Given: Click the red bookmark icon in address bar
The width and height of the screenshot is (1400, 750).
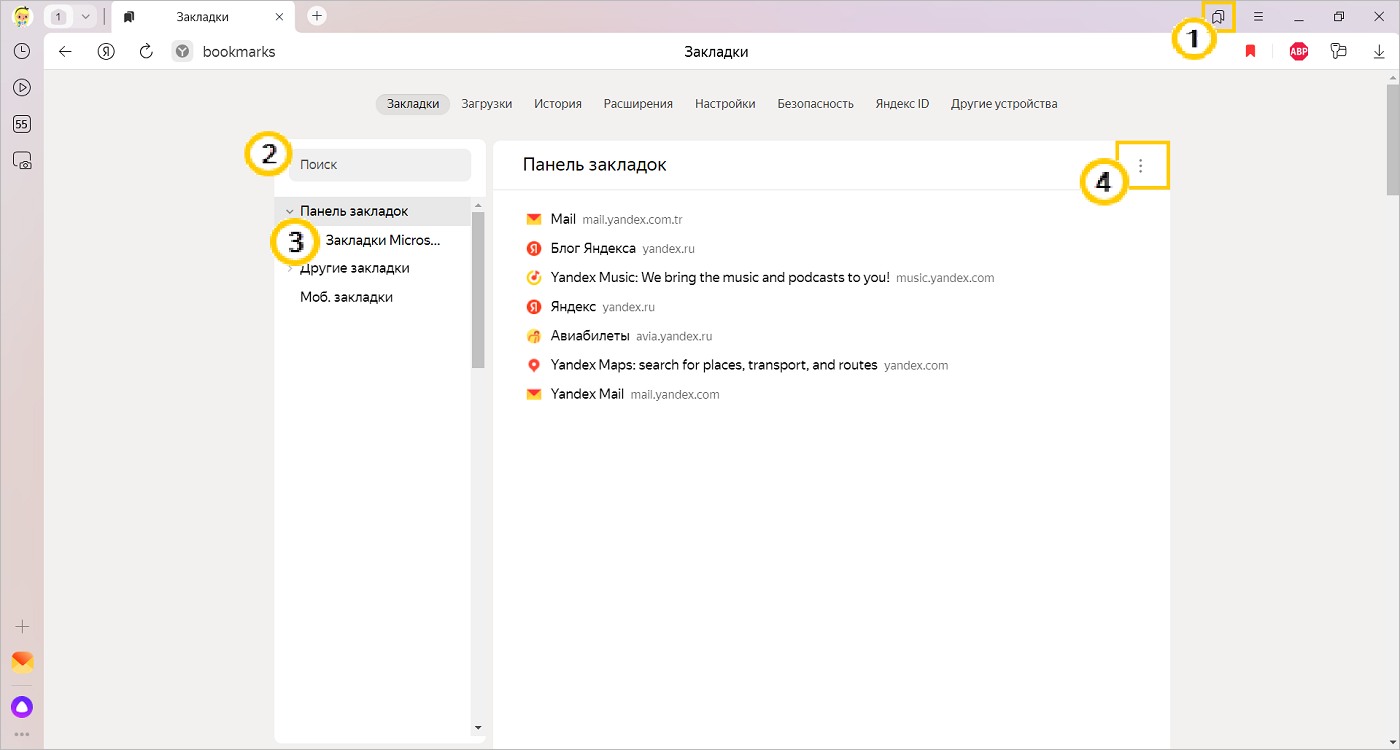Looking at the screenshot, I should 1250,52.
